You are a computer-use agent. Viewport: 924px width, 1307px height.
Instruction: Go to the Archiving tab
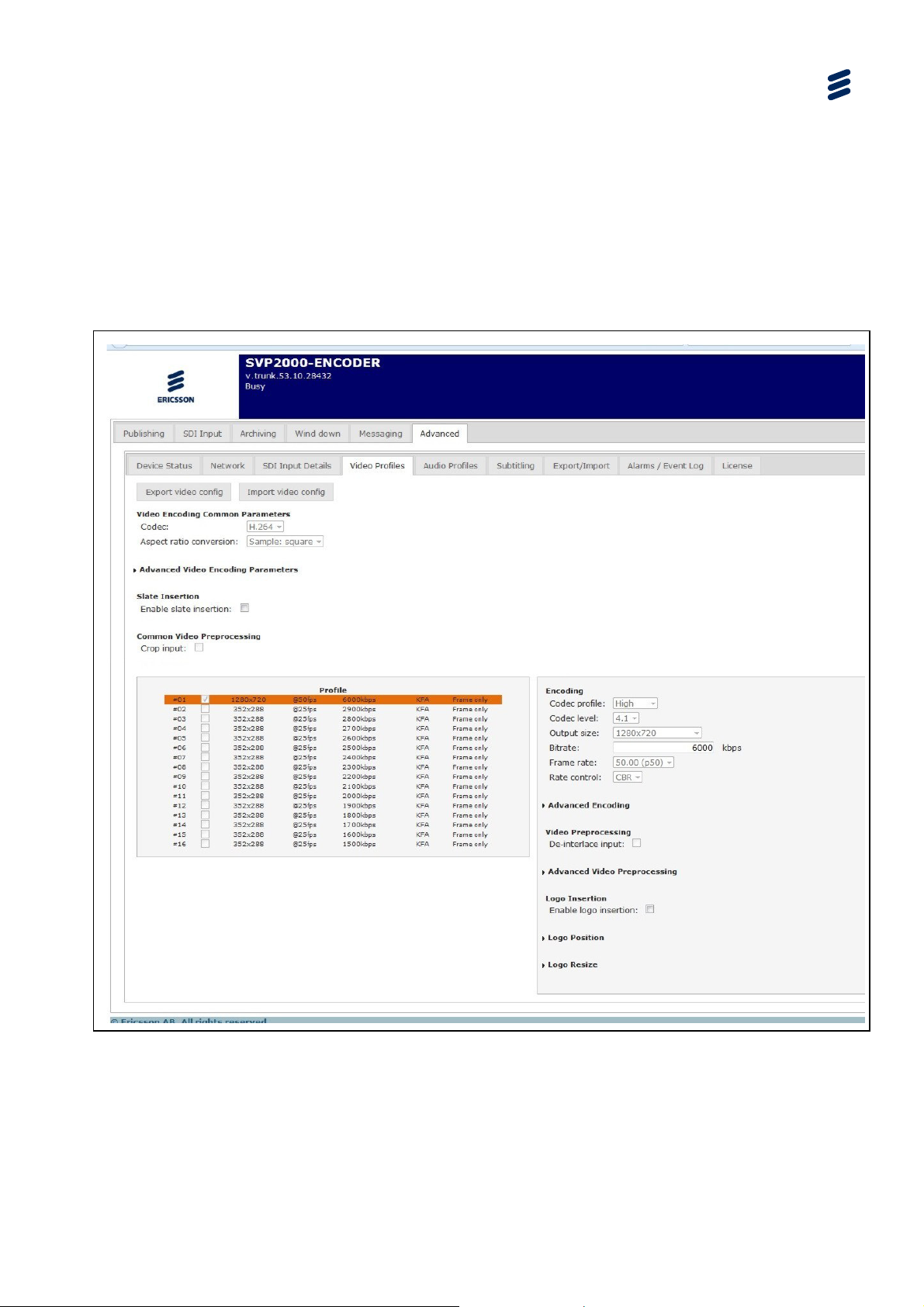click(x=258, y=434)
